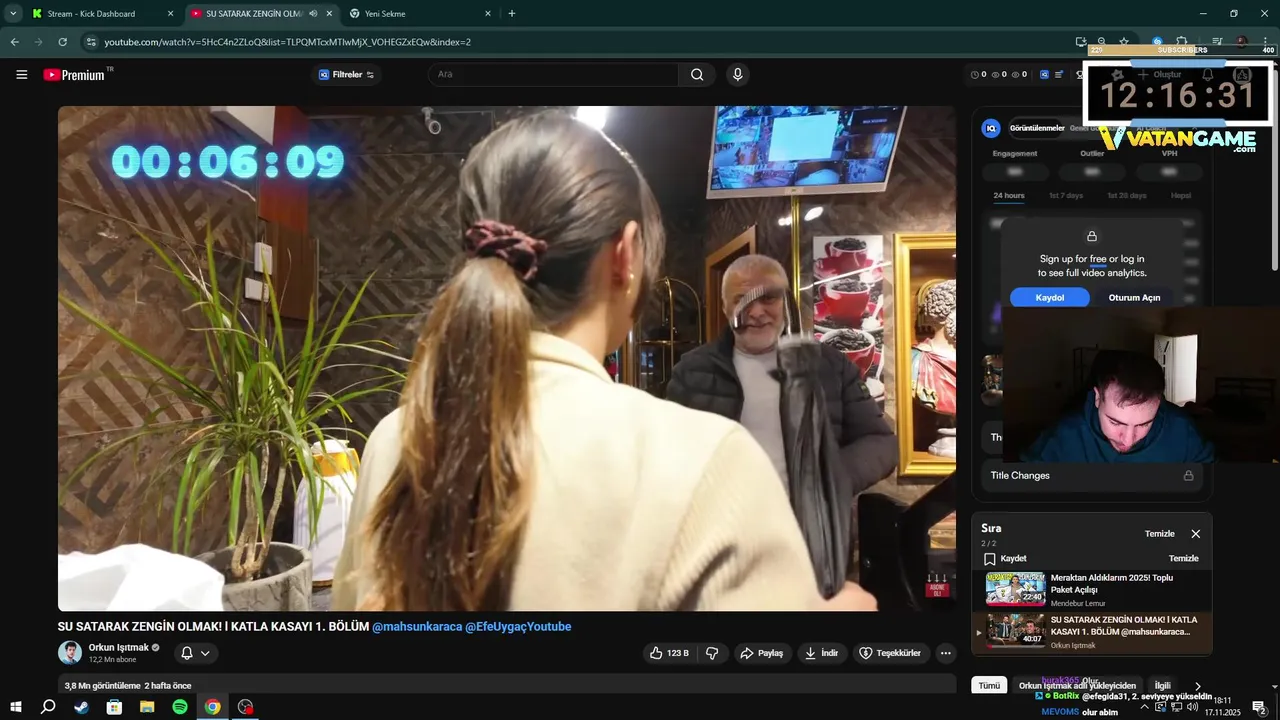Viewport: 1280px width, 720px height.
Task: Show more chips with the right arrow
Action: [x=1198, y=686]
